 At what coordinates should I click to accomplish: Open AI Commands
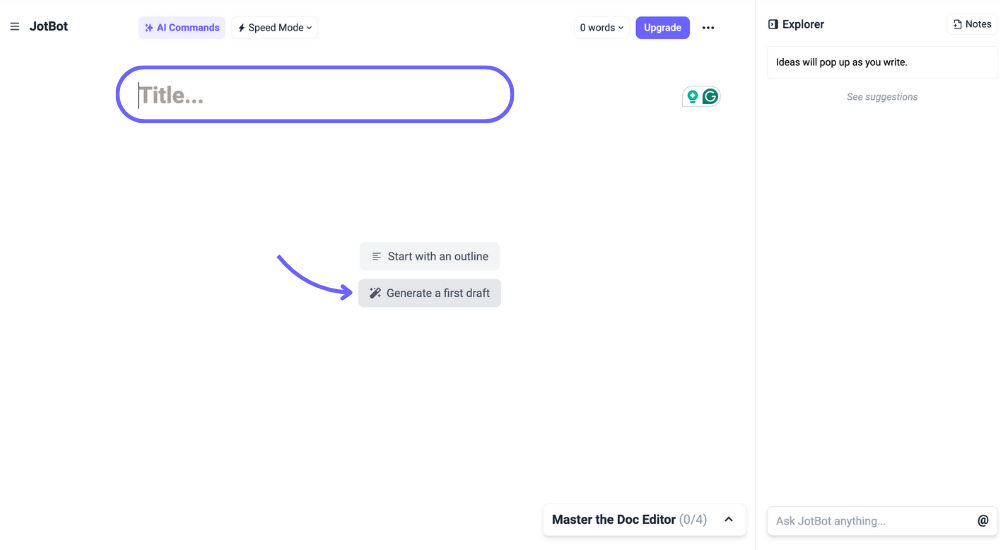[182, 27]
